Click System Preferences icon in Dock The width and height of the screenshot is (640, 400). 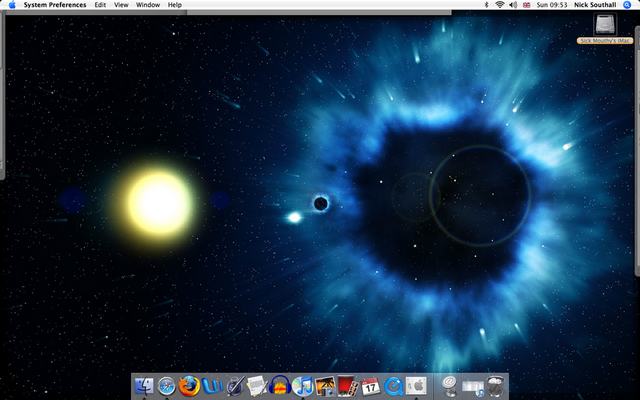pos(416,386)
